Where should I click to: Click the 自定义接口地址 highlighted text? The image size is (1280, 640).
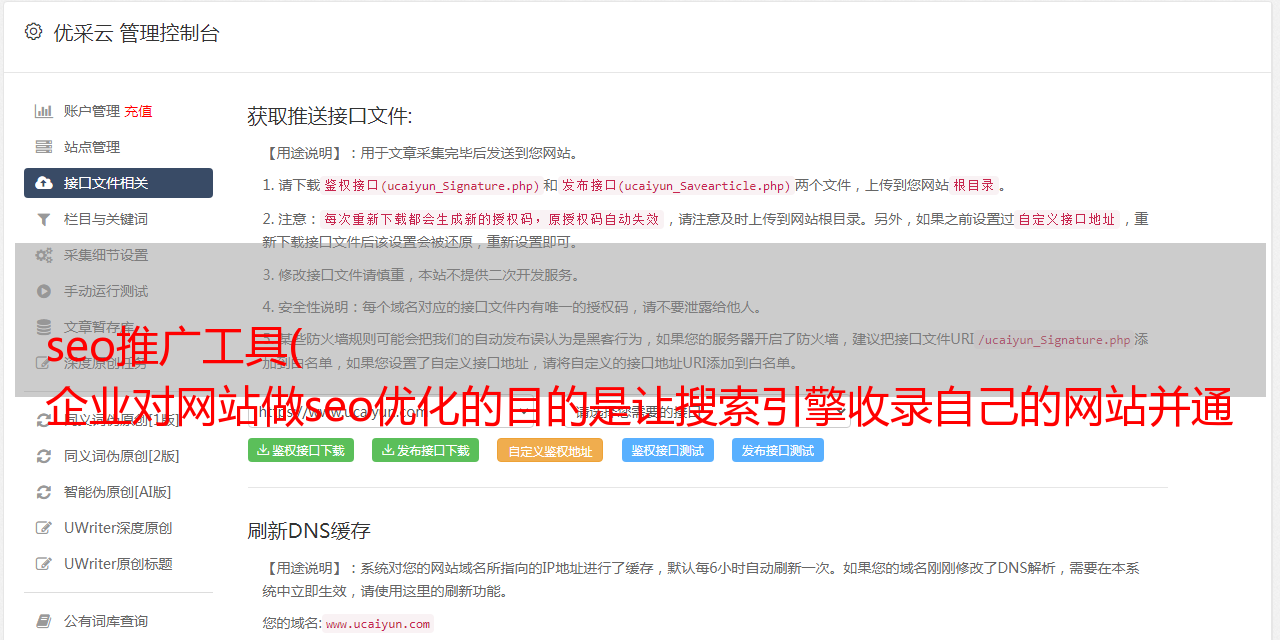point(1066,220)
